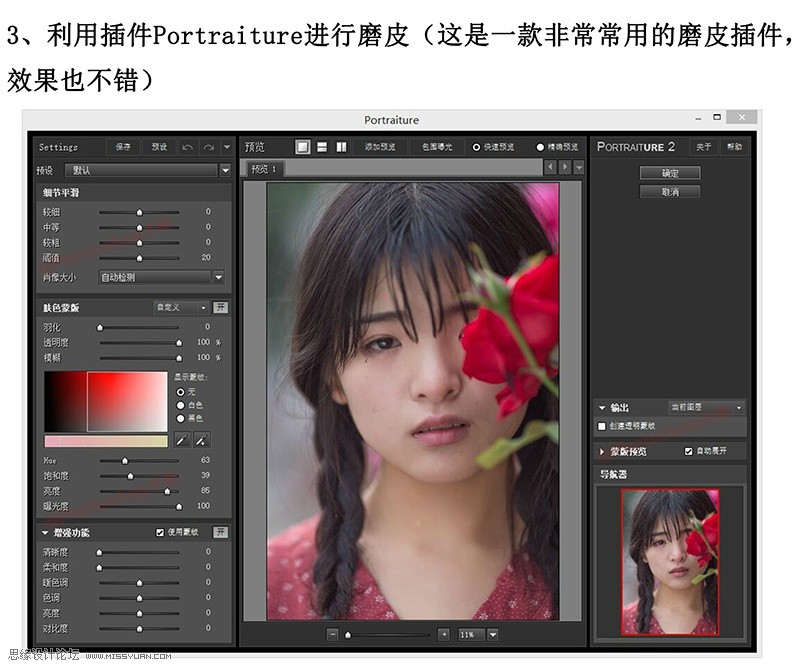Screen dimensions: 800x671
Task: Zoom in preview with plus button
Action: [444, 635]
